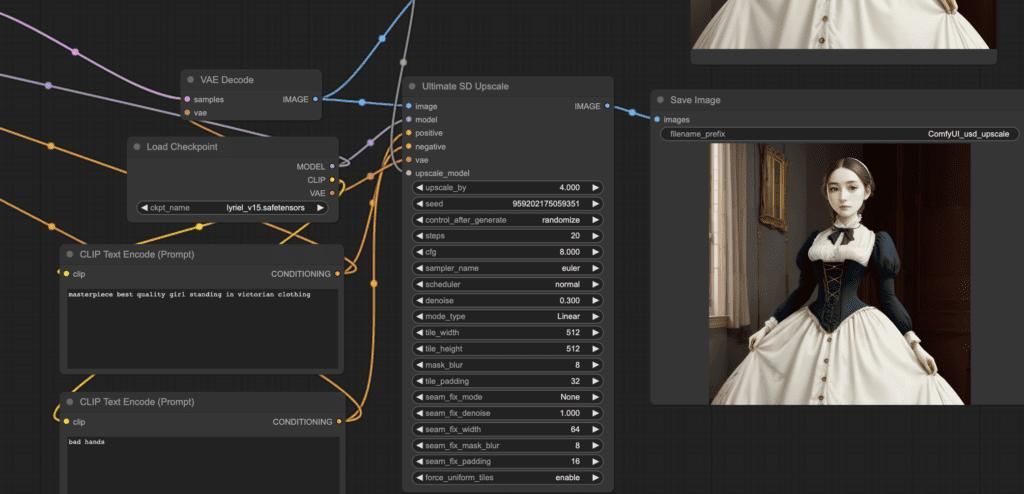Click the IMAGE output port on VAE Decode
Image resolution: width=1024 pixels, height=494 pixels.
pos(316,99)
